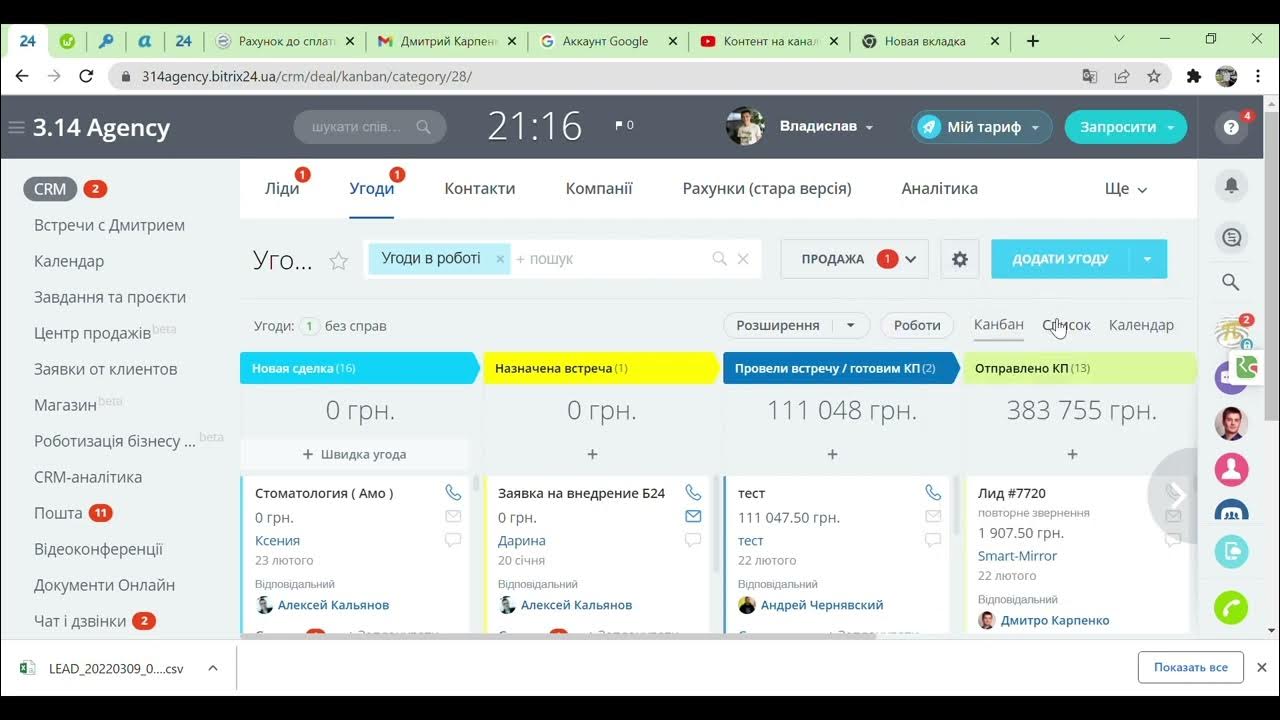The height and width of the screenshot is (720, 1280).
Task: Click the Новая сделка stage header
Action: (x=360, y=368)
